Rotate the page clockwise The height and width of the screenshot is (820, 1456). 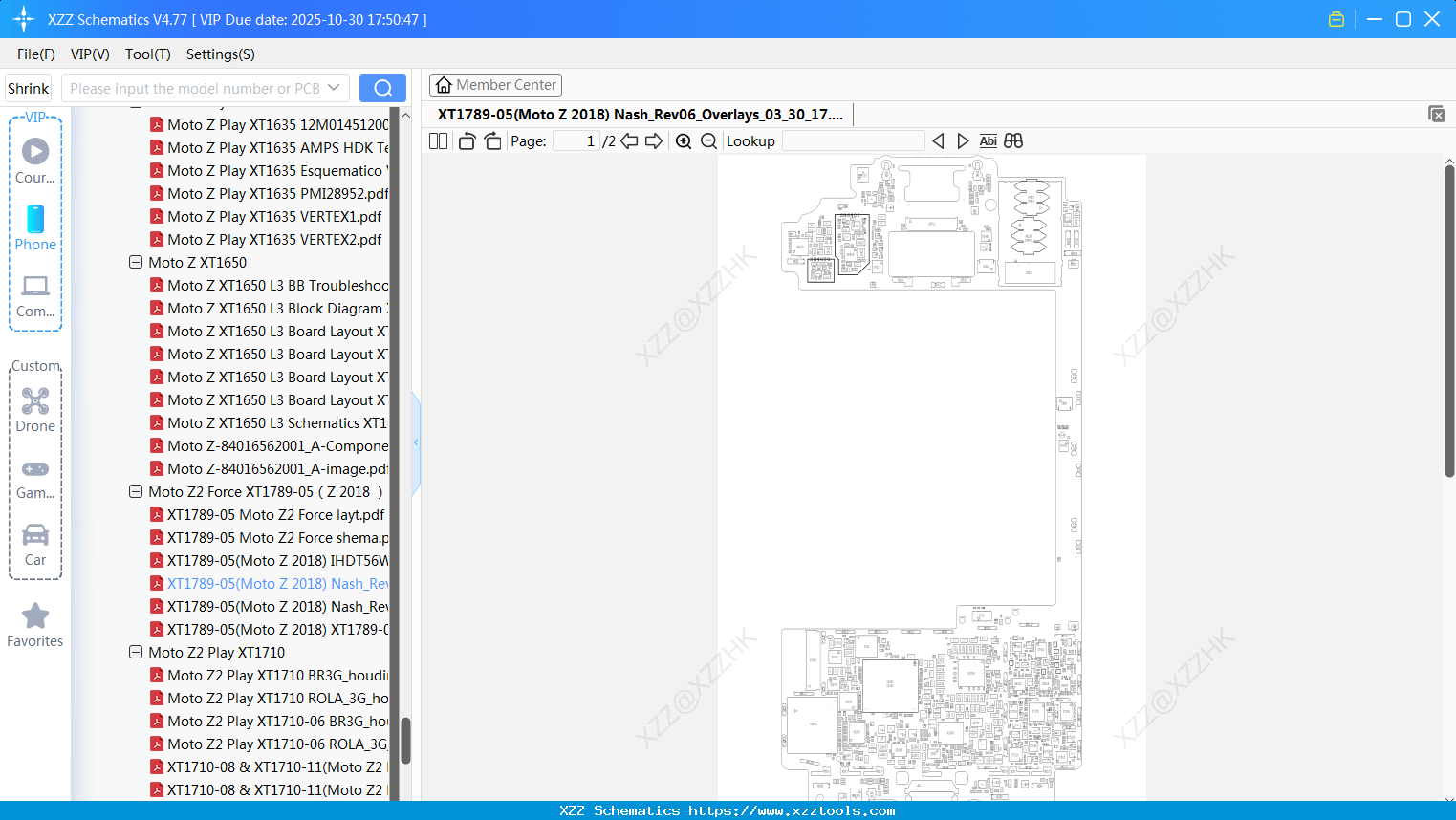click(x=492, y=141)
